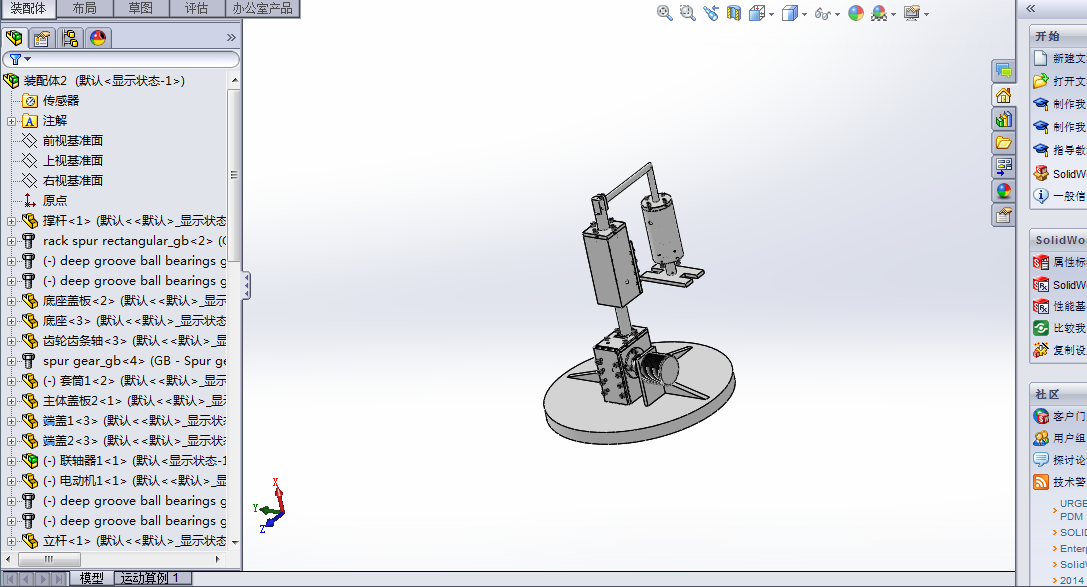Switch to DisplayManager tab icon
This screenshot has height=587, width=1087.
click(x=98, y=37)
